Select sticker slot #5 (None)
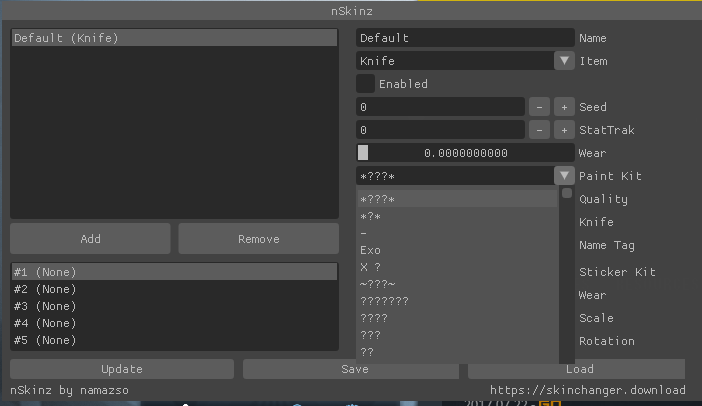This screenshot has height=406, width=702. 174,340
